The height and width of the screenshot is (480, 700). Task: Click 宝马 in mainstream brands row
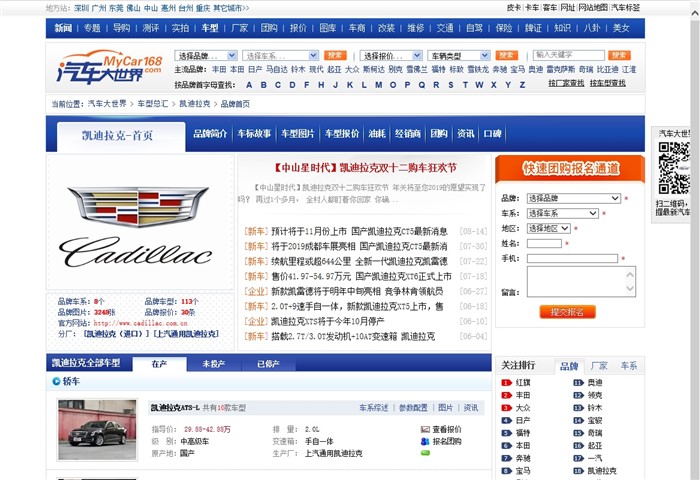(517, 69)
